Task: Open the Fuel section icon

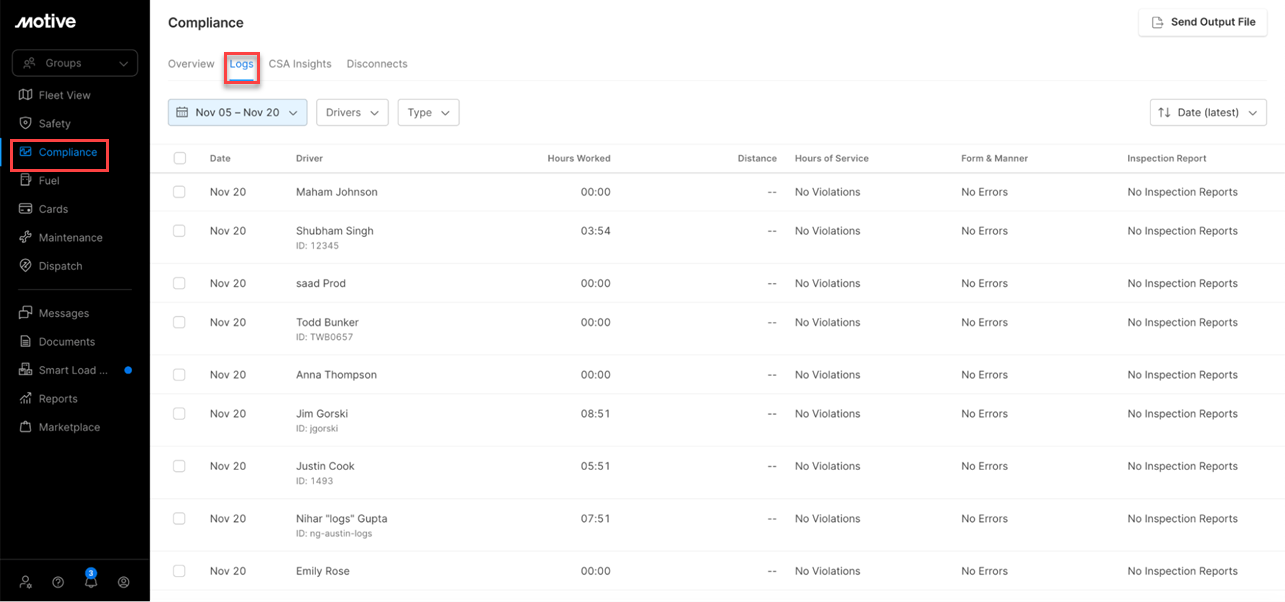Action: coord(25,180)
